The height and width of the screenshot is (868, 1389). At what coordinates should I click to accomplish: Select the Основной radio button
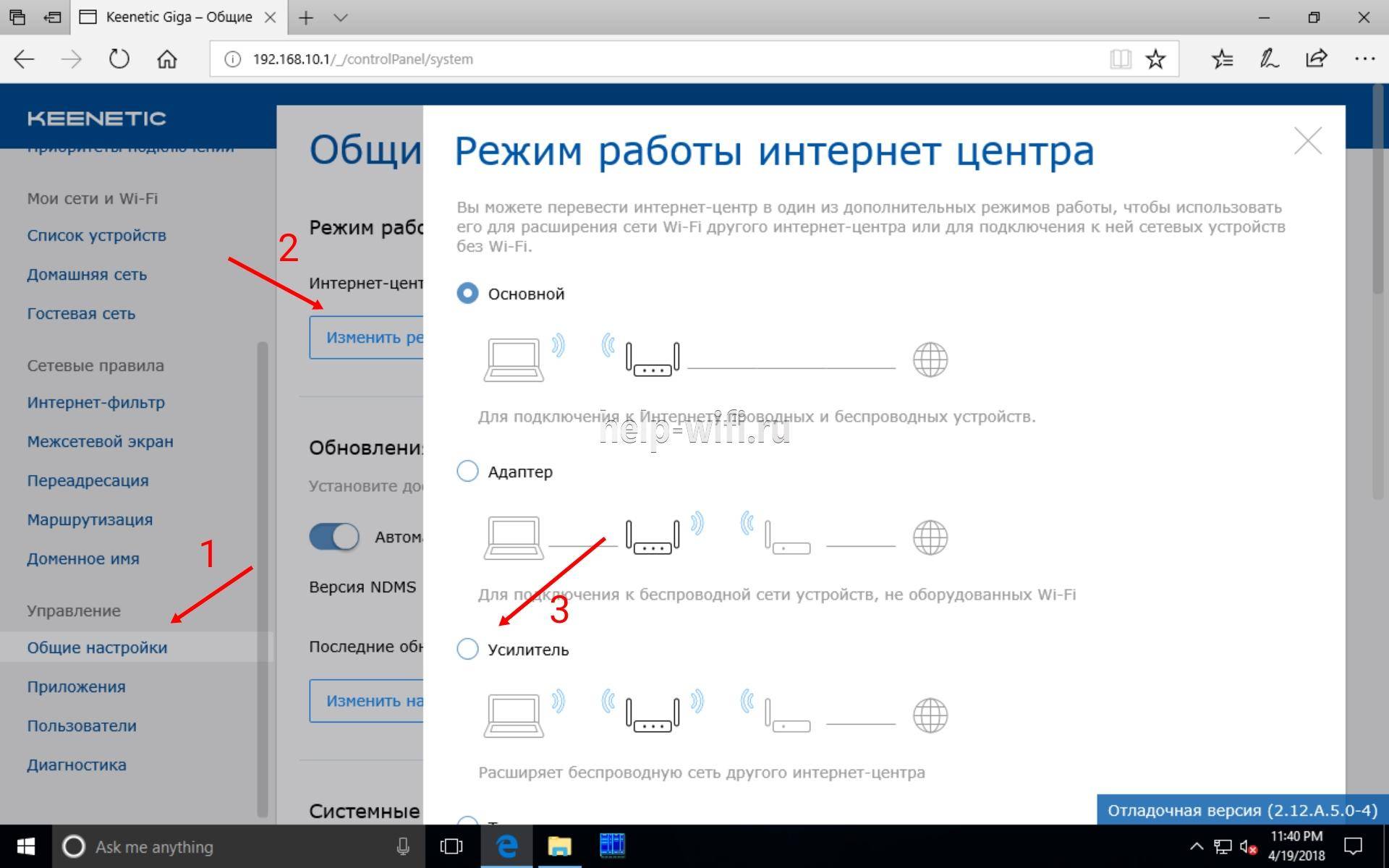(467, 293)
